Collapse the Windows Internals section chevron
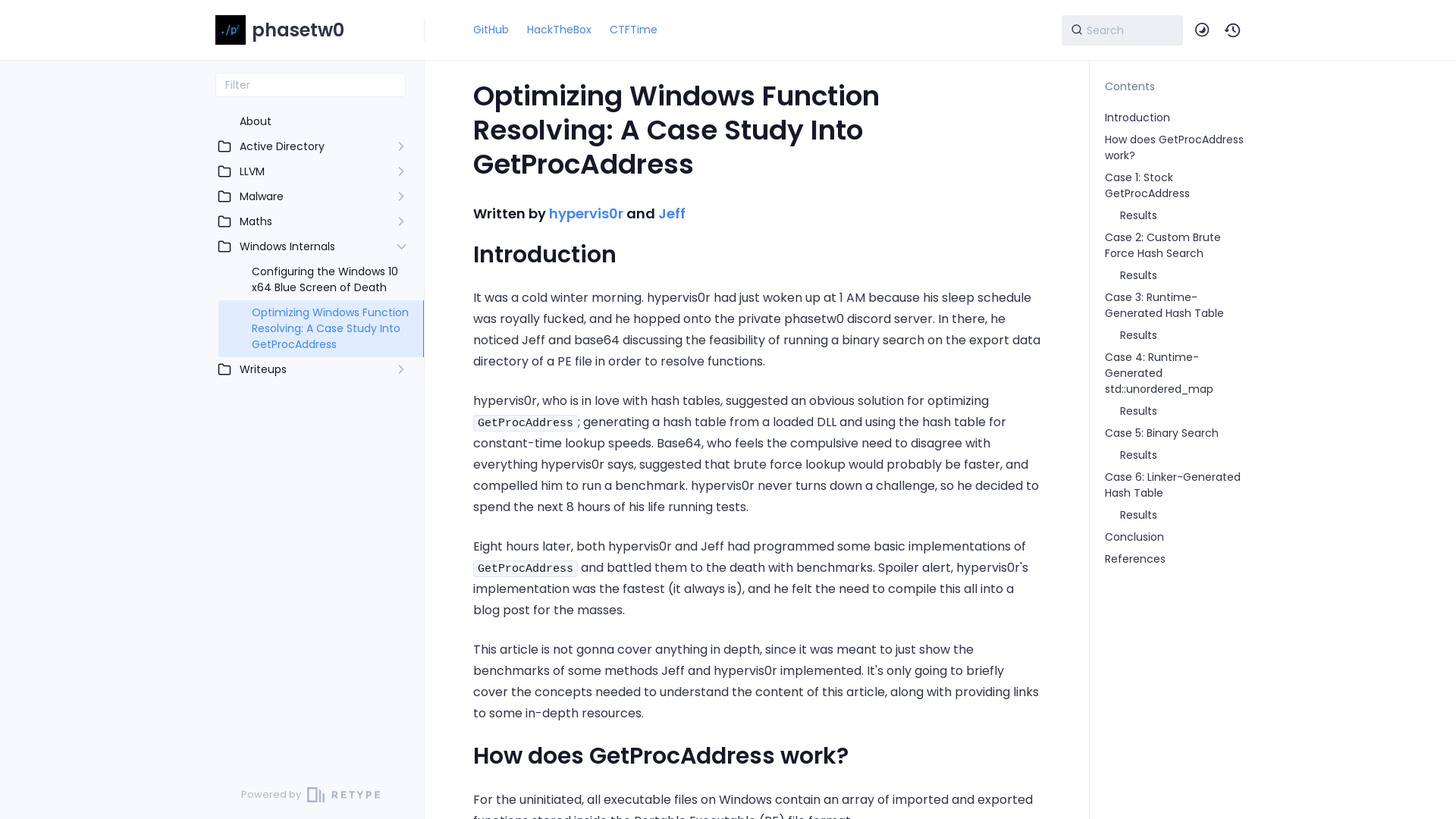Viewport: 1456px width, 819px height. tap(401, 246)
